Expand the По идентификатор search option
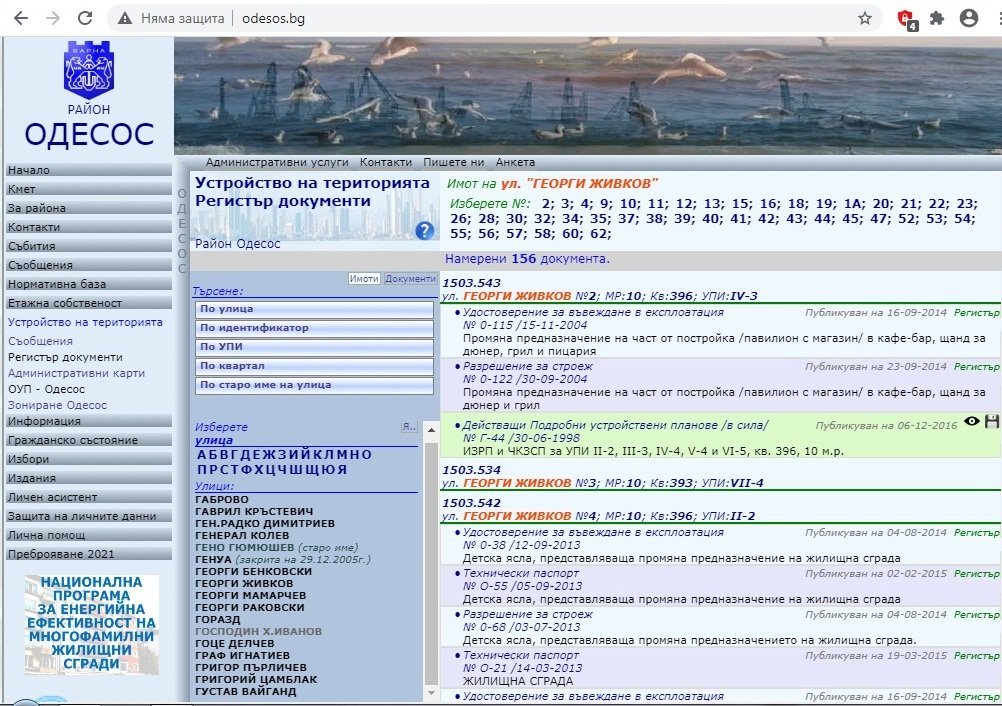Image resolution: width=1002 pixels, height=706 pixels. tap(314, 328)
